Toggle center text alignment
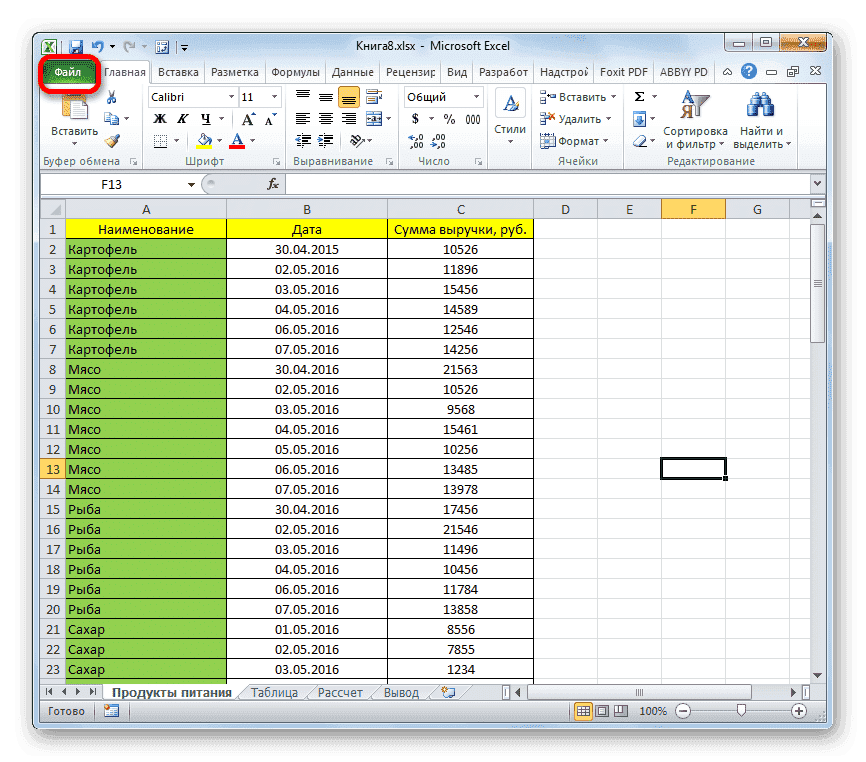Viewport: 866px width, 762px height. click(325, 118)
